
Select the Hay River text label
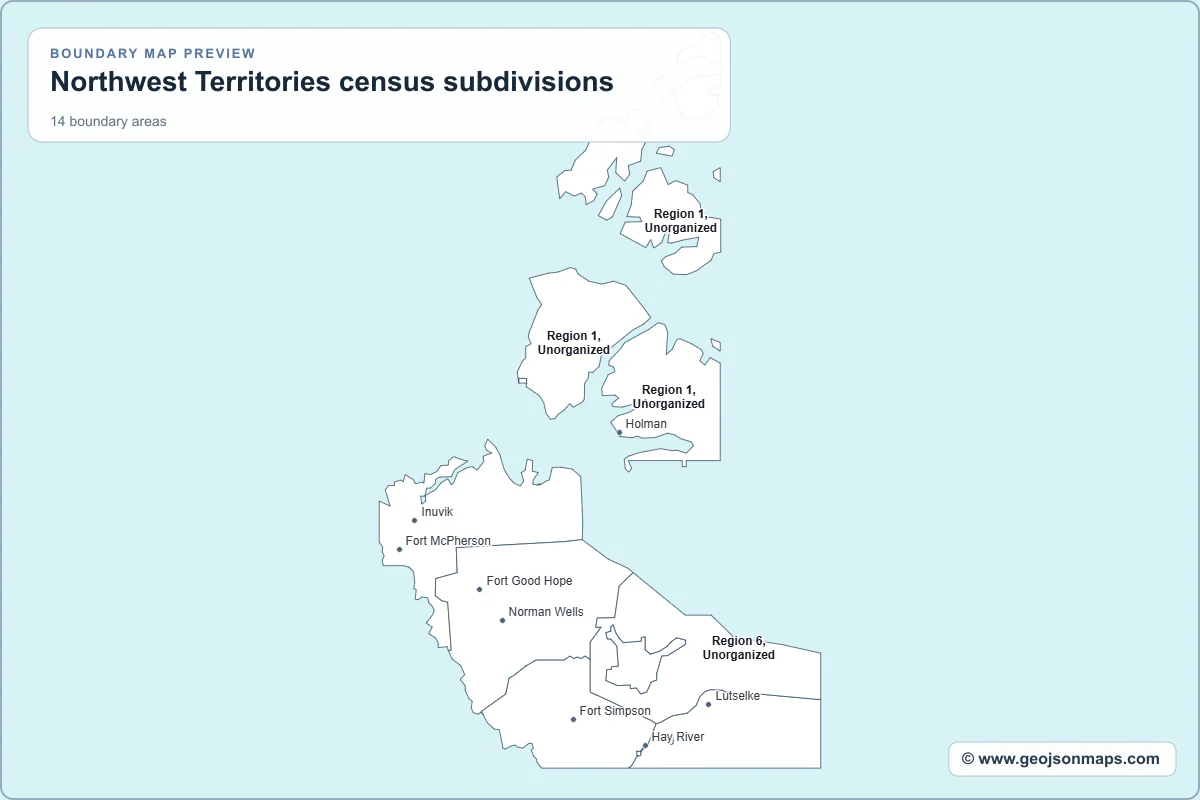coord(678,737)
